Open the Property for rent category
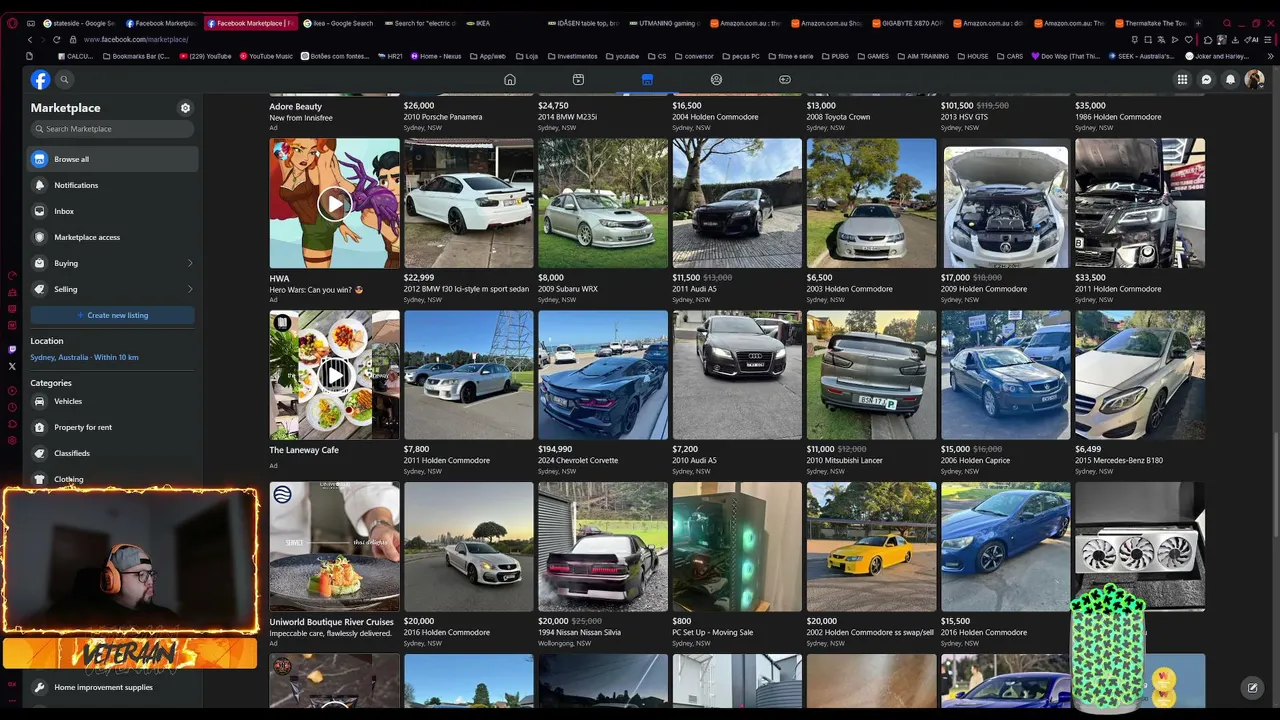 point(113,427)
